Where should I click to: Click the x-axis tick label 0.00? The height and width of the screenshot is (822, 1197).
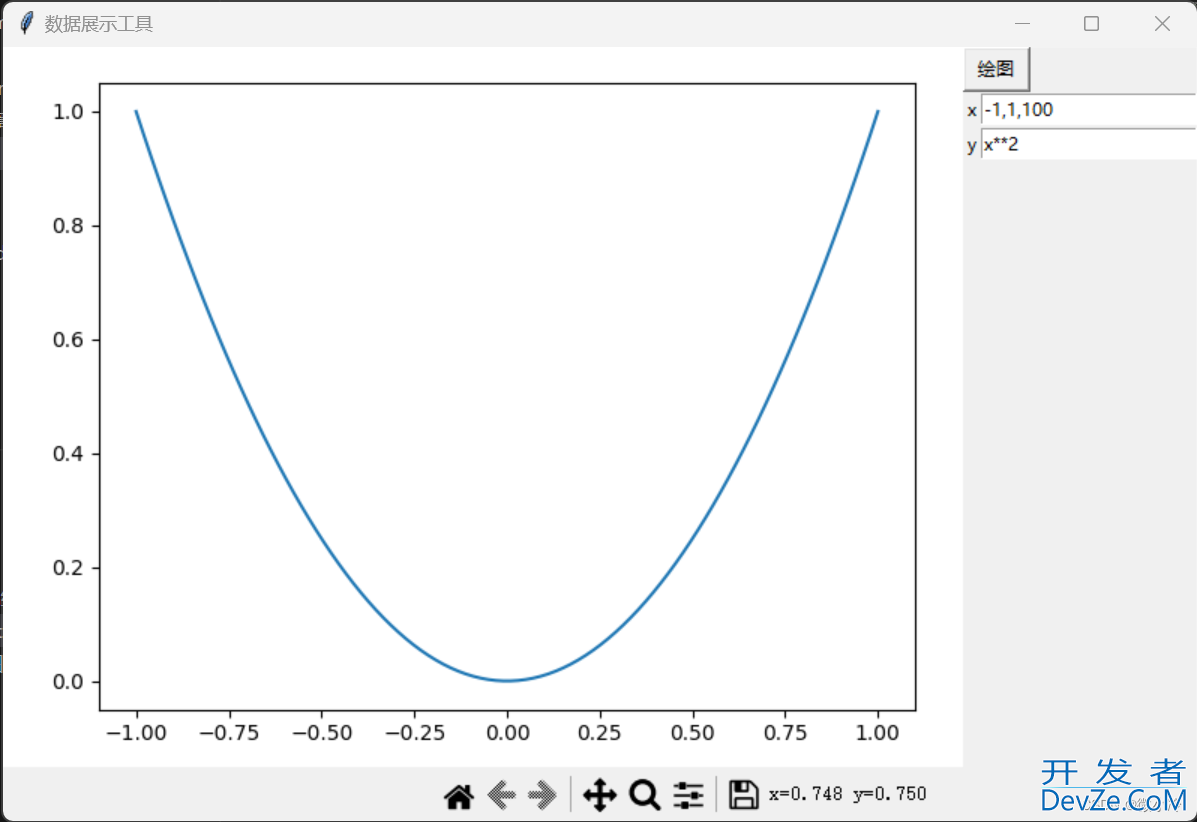coord(508,733)
